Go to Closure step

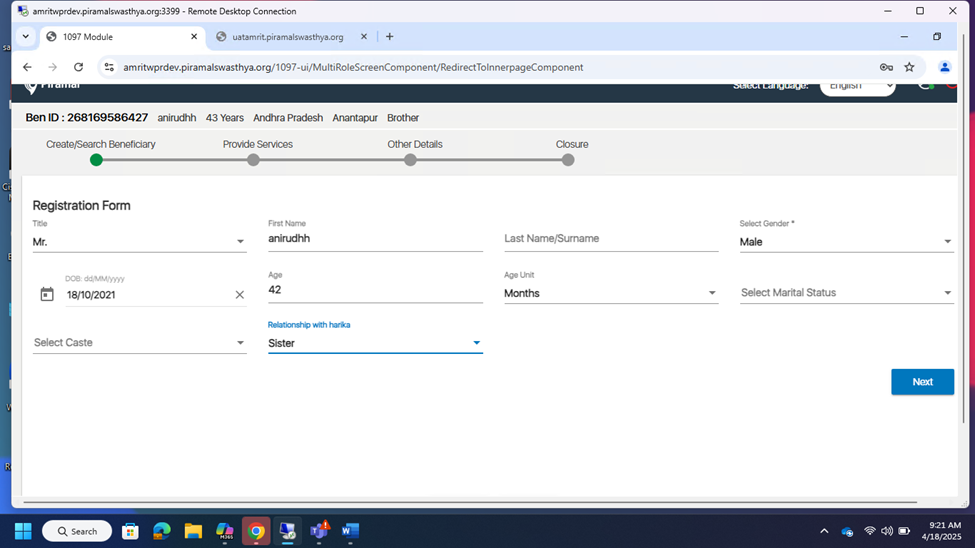pyautogui.click(x=568, y=160)
